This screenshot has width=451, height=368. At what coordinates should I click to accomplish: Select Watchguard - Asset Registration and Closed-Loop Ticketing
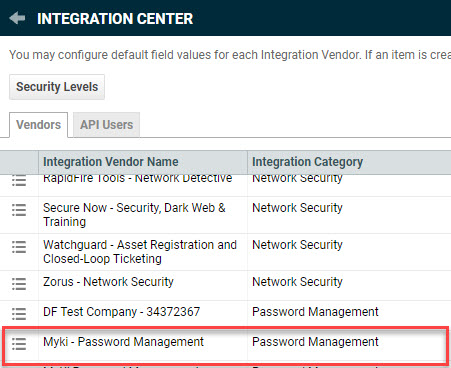point(140,252)
